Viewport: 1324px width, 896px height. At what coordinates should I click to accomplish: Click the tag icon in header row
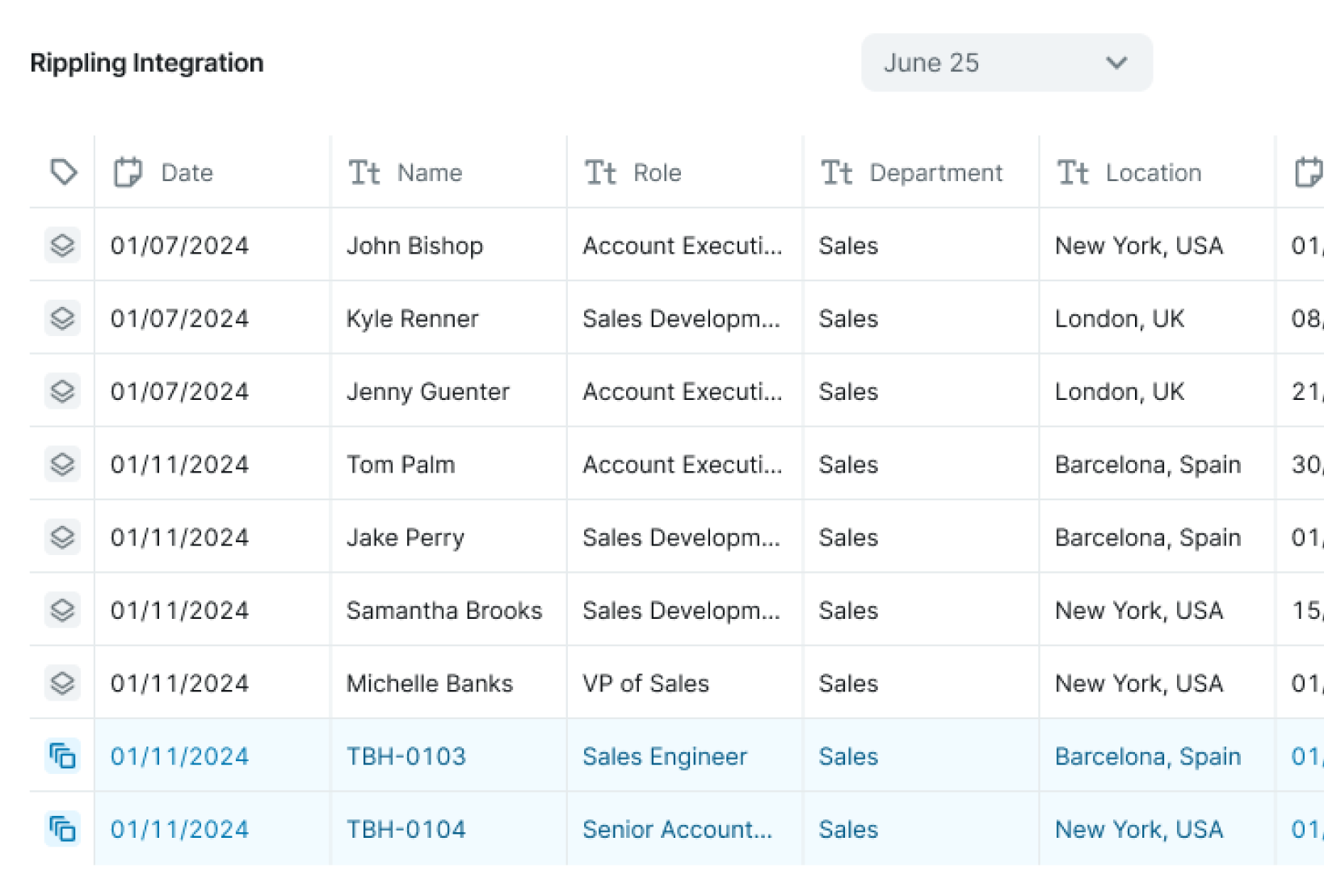pos(63,172)
